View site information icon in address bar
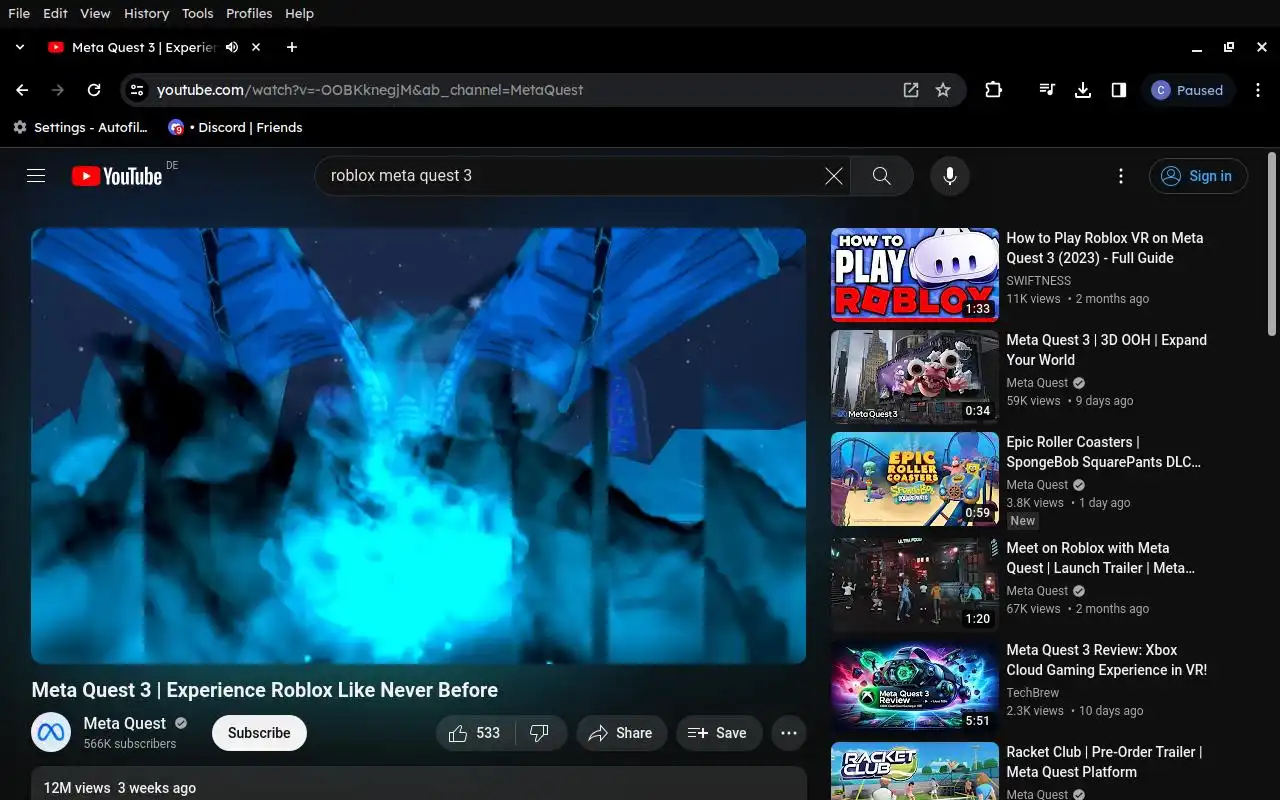This screenshot has height=800, width=1280. click(x=137, y=90)
